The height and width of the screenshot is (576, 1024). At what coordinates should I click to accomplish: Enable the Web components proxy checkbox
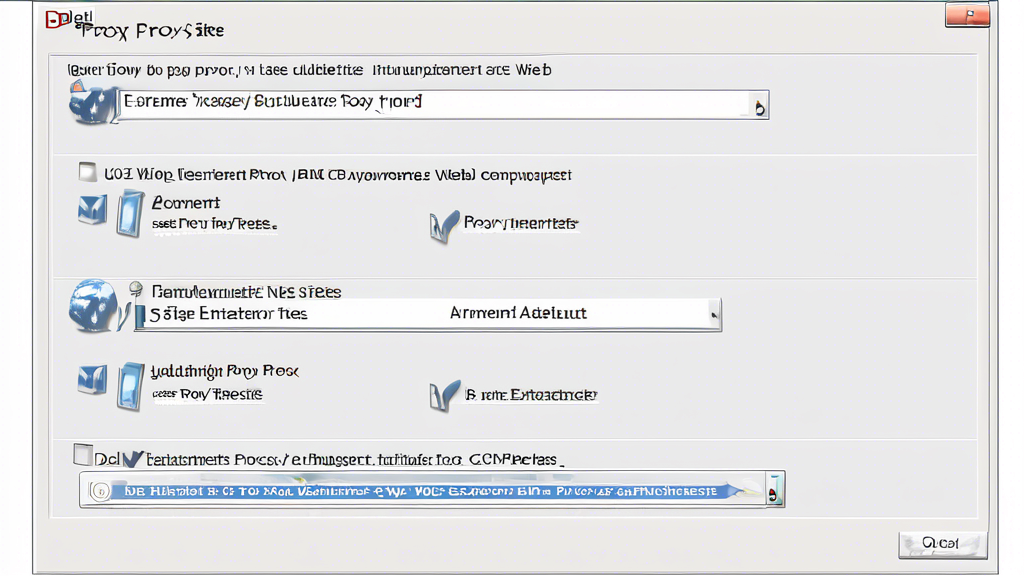pos(87,171)
